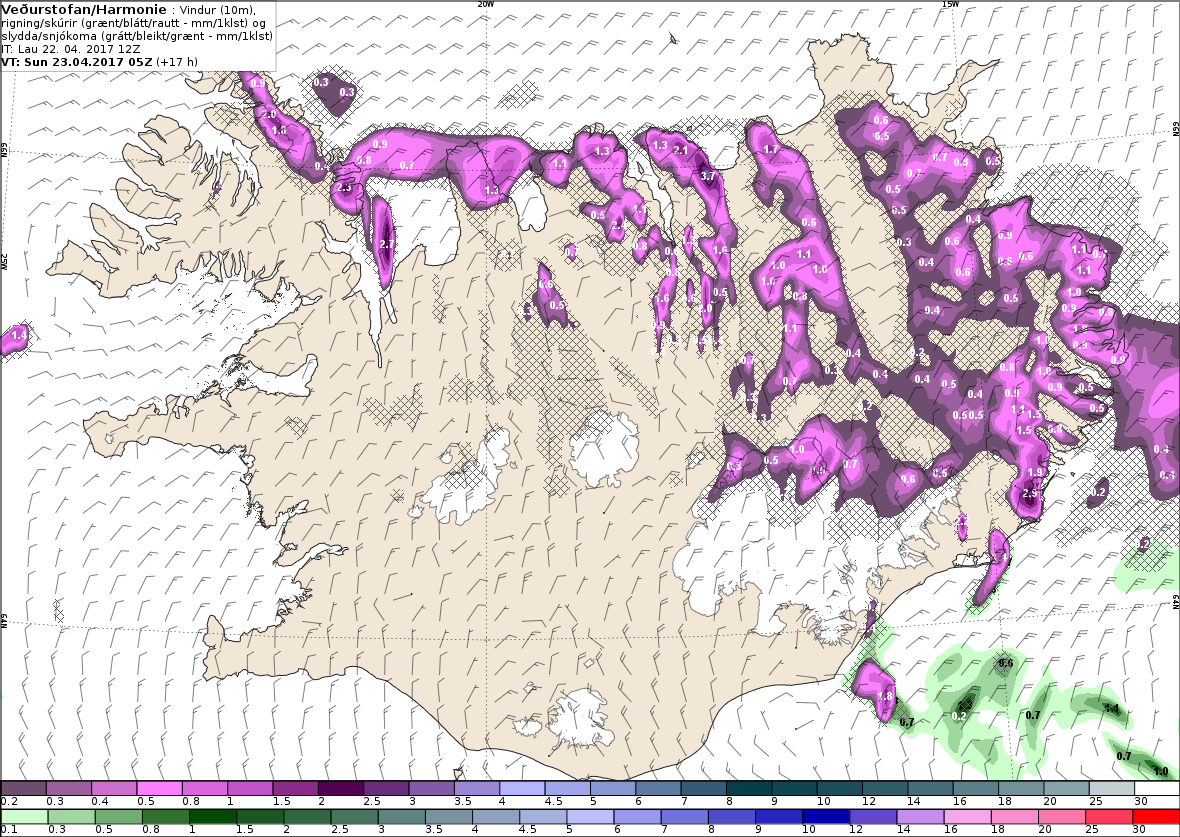Select the 0.5 medium green rain legend swatch
1180x837 pixels.
point(118,817)
